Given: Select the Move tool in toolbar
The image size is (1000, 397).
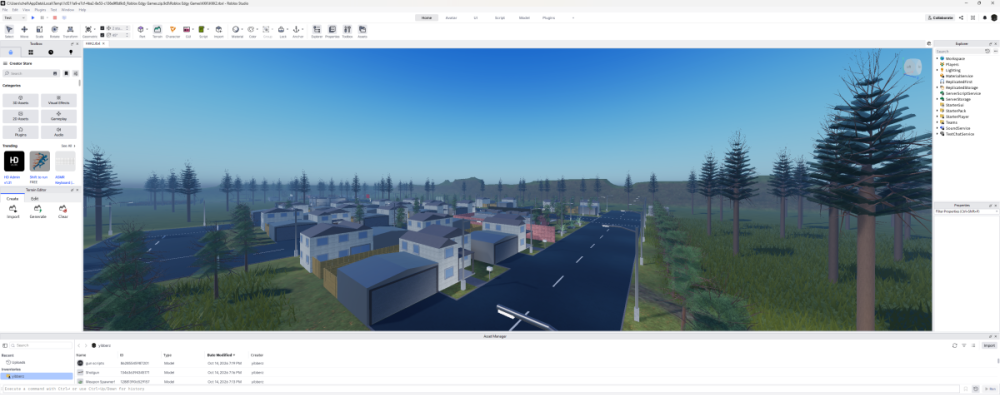Looking at the screenshot, I should [x=24, y=31].
